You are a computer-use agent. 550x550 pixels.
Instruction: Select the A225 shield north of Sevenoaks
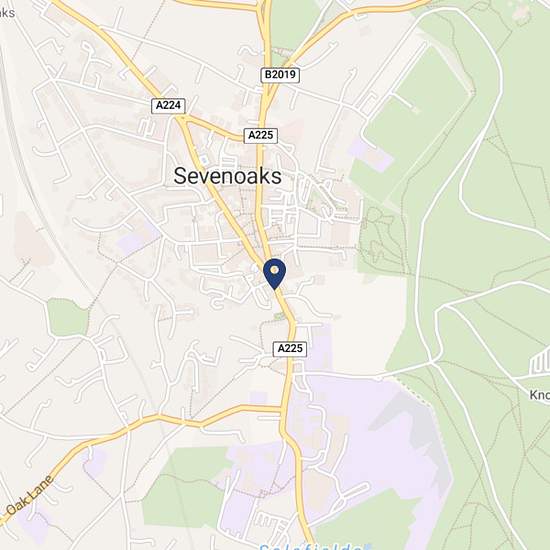(x=261, y=135)
